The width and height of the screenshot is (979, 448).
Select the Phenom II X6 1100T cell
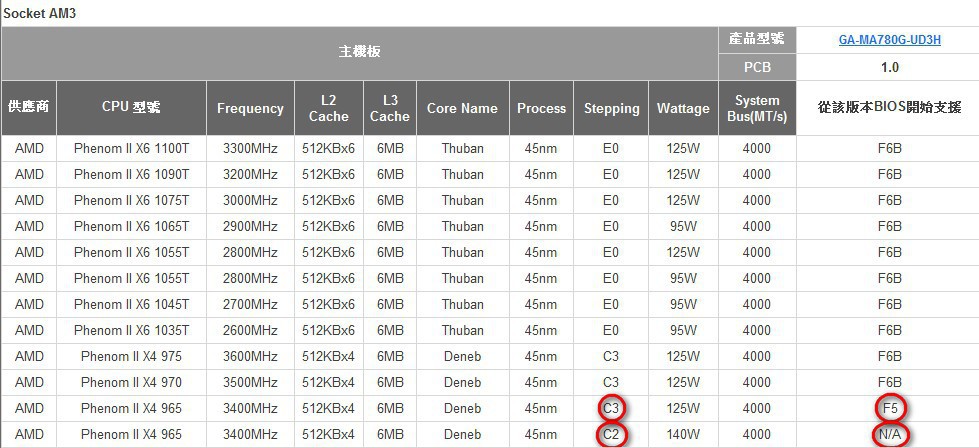coord(131,149)
